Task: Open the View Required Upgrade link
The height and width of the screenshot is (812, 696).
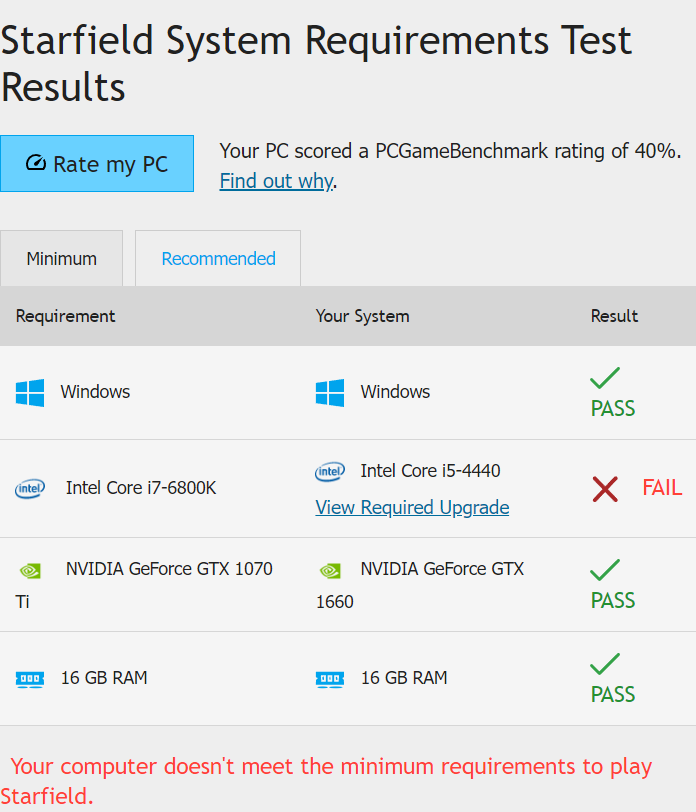Action: (412, 507)
